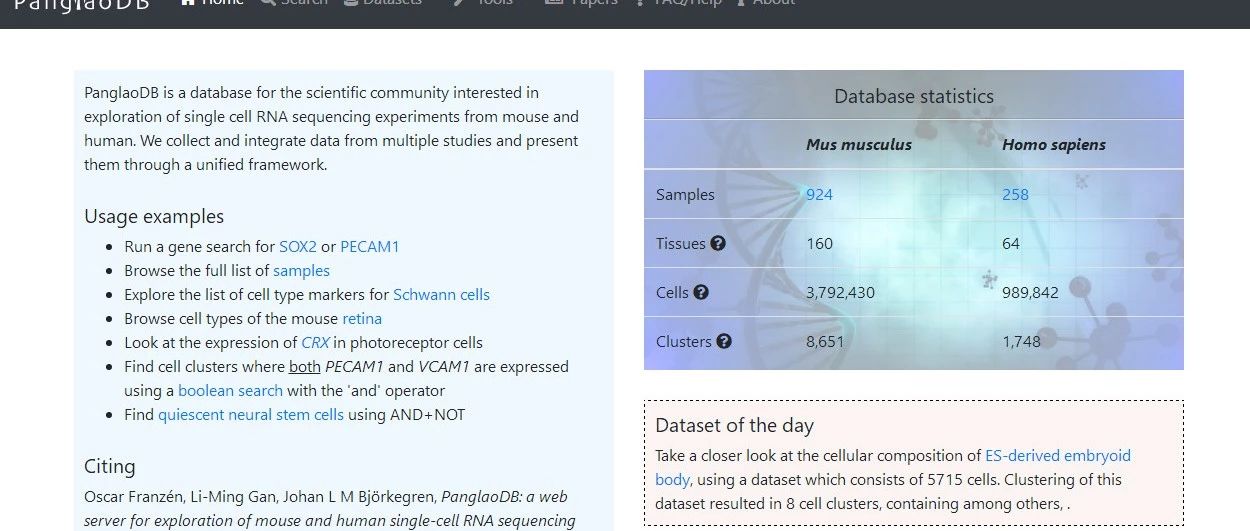Open Schwann cells markers link
Screen dimensions: 1250x531
point(441,295)
